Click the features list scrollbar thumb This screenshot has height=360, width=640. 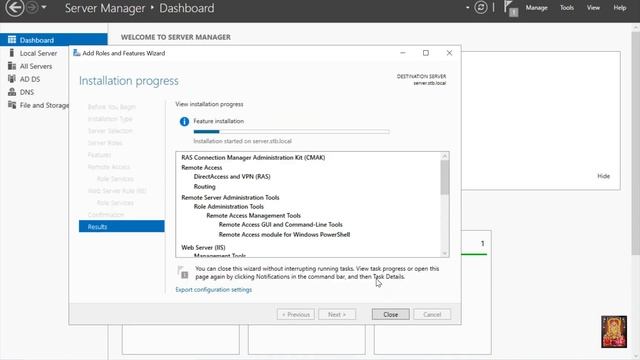pyautogui.click(x=444, y=178)
